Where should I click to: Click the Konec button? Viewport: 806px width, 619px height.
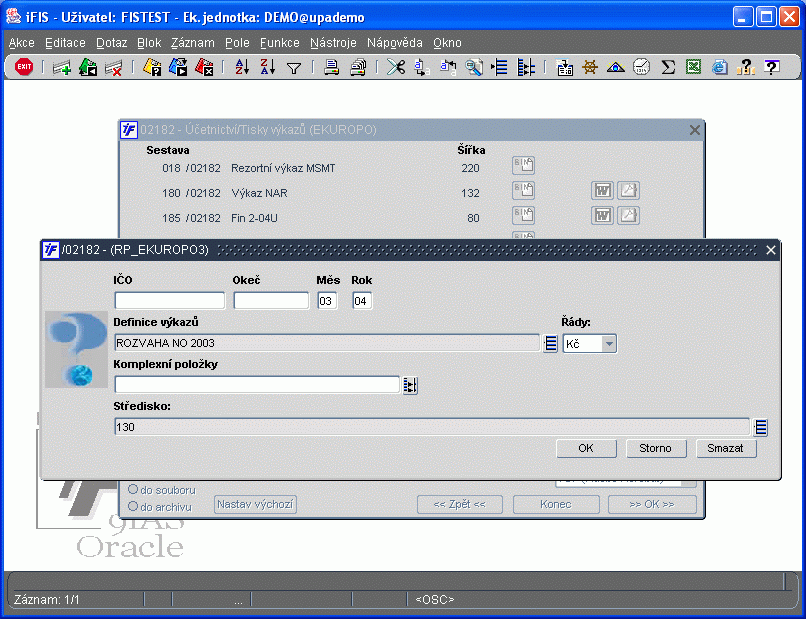[556, 504]
